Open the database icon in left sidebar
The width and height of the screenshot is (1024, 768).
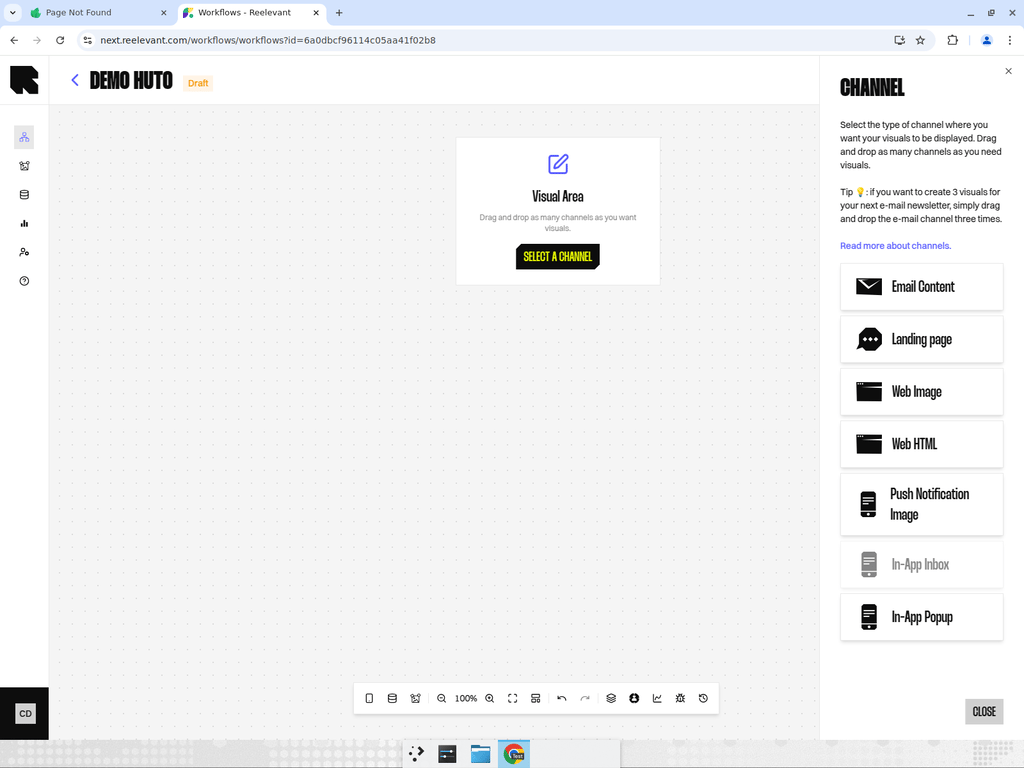click(x=24, y=195)
